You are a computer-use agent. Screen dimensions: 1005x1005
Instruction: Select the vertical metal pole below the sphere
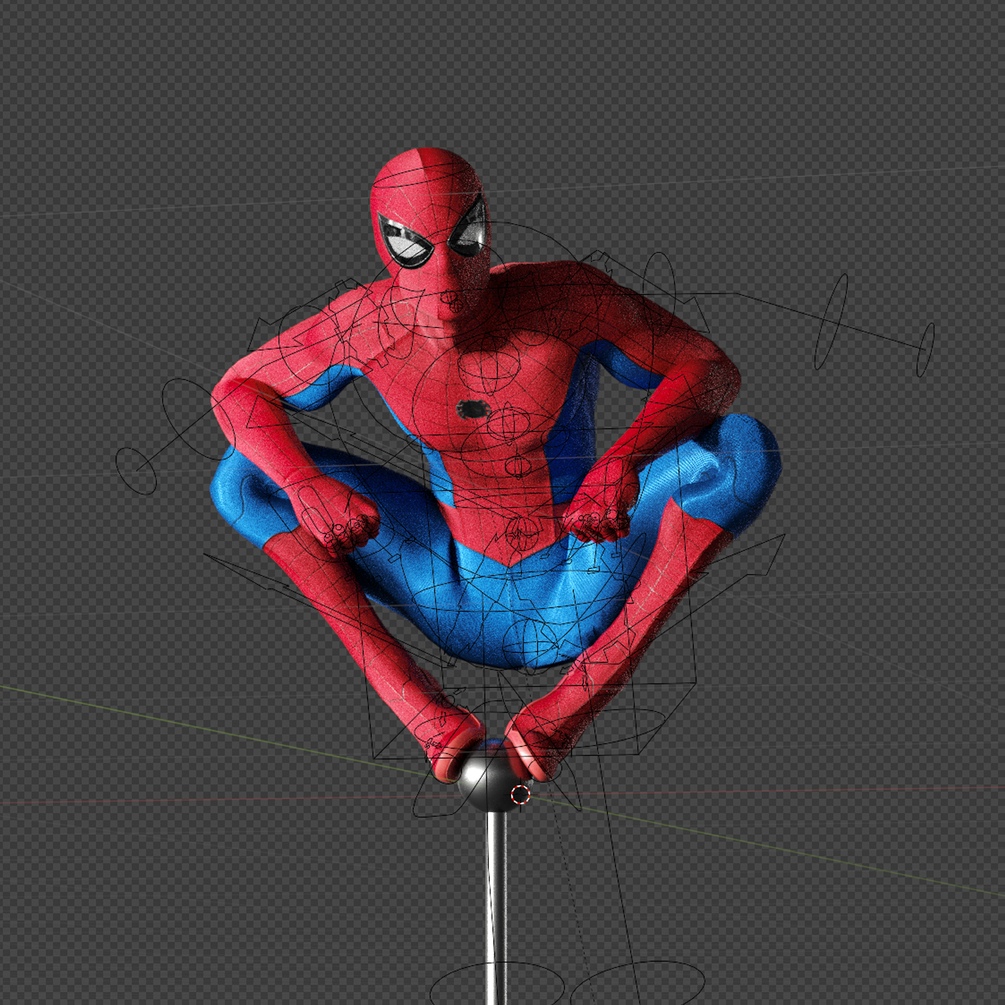[495, 908]
